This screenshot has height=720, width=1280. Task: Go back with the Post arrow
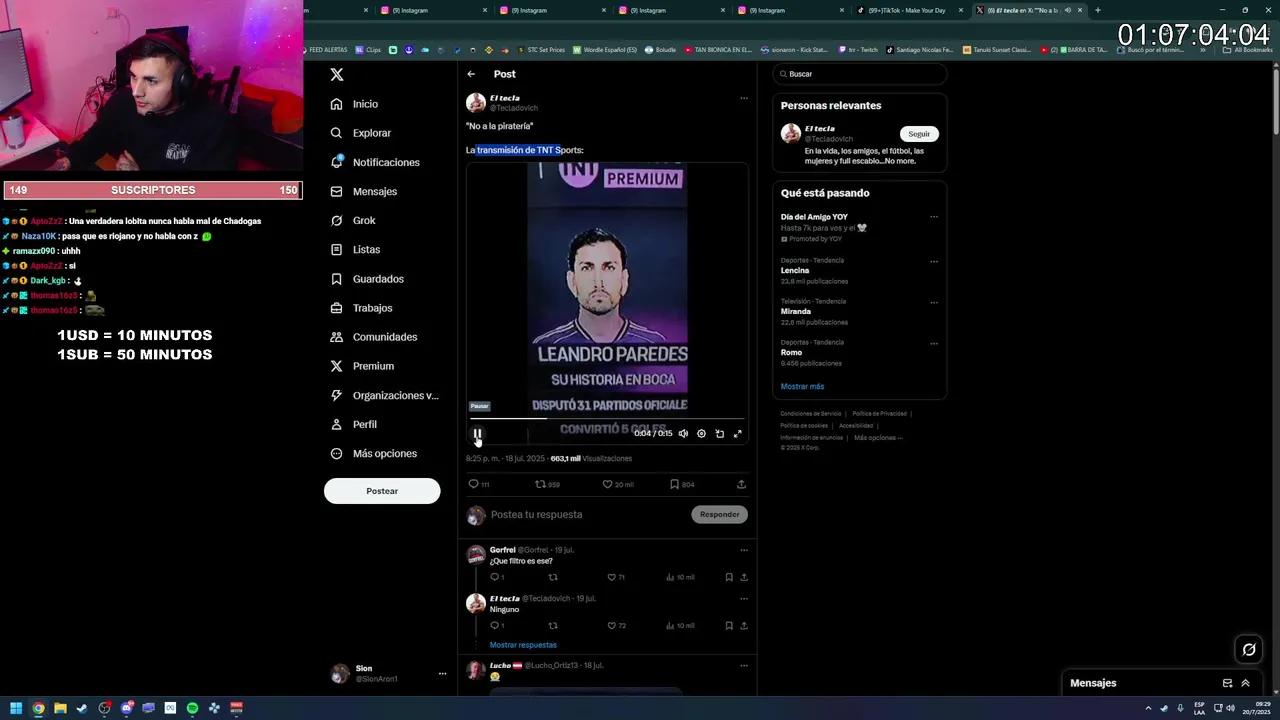point(471,74)
